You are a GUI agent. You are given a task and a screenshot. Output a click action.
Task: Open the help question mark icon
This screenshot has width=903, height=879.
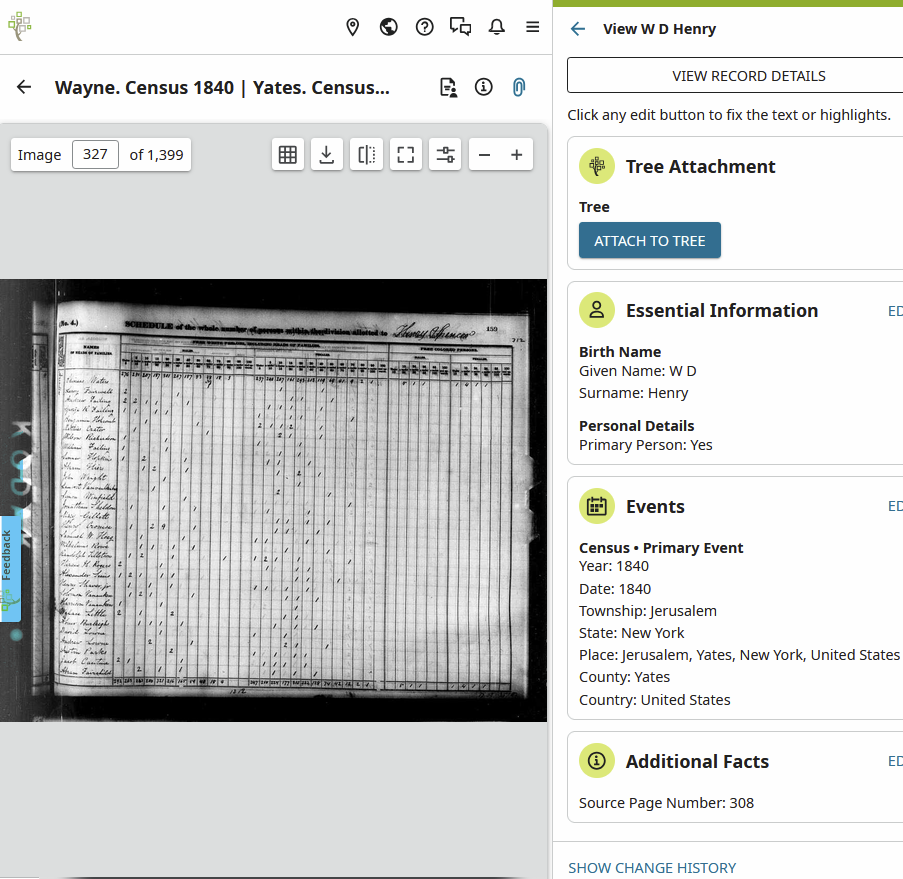click(424, 27)
